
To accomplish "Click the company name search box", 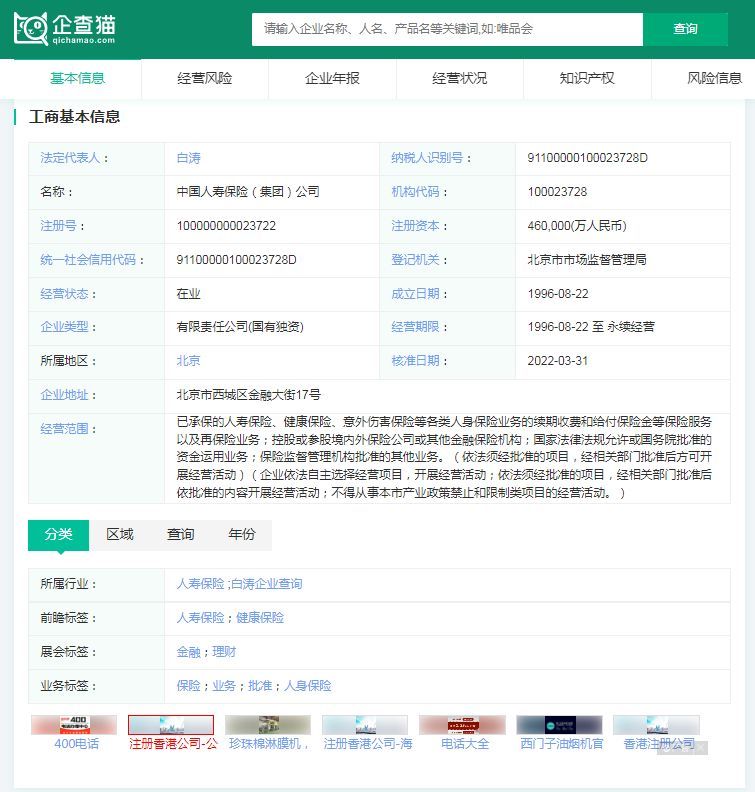I will pos(447,29).
